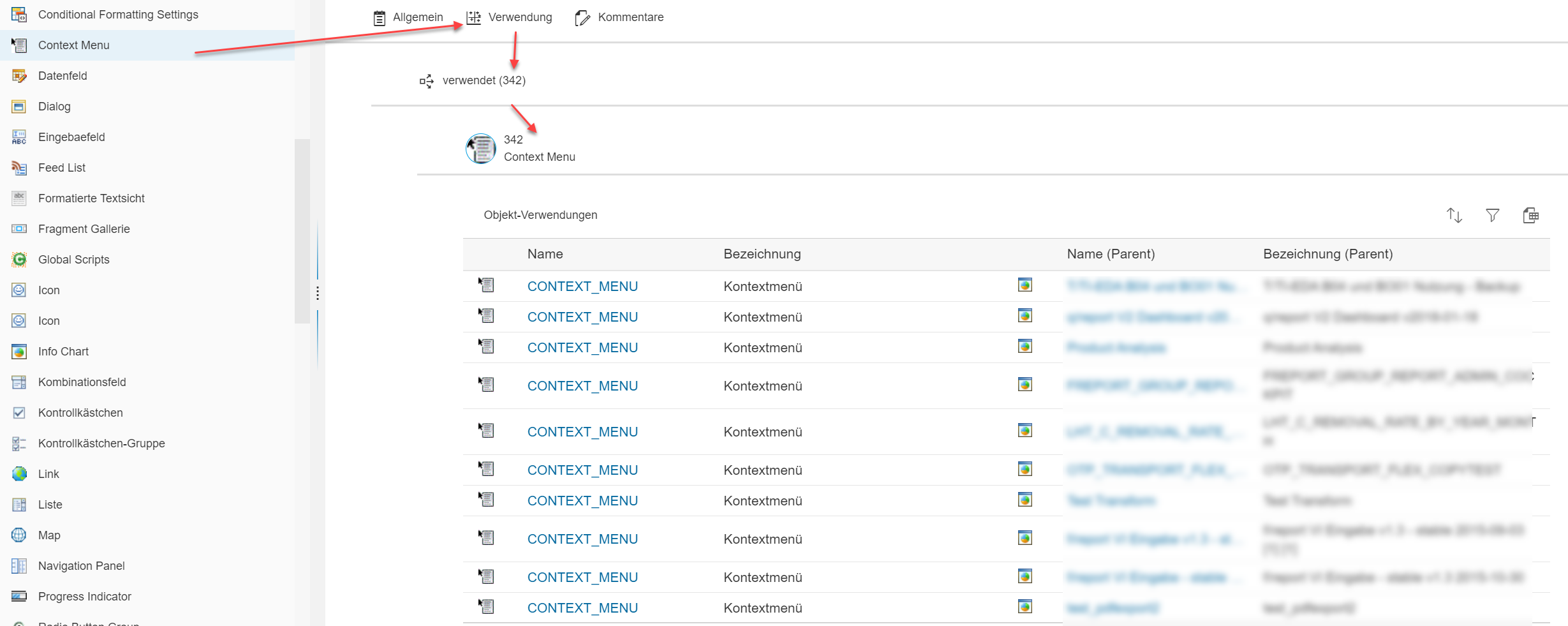Open the filter funnel icon
The width and height of the screenshot is (1568, 626).
coord(1492,216)
